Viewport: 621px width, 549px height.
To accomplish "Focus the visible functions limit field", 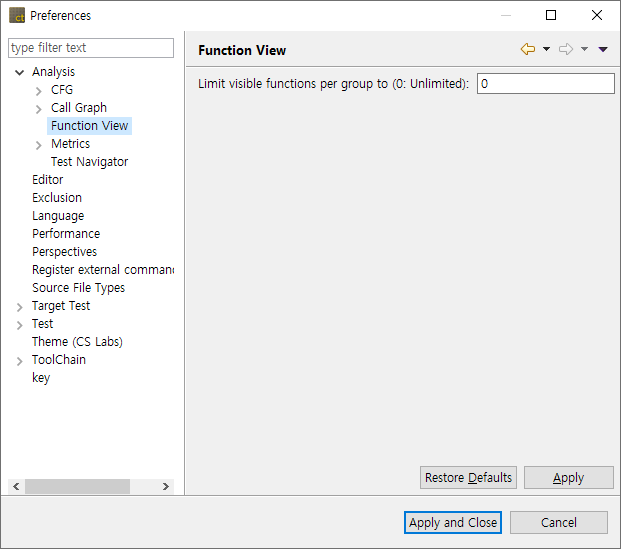I will click(545, 84).
